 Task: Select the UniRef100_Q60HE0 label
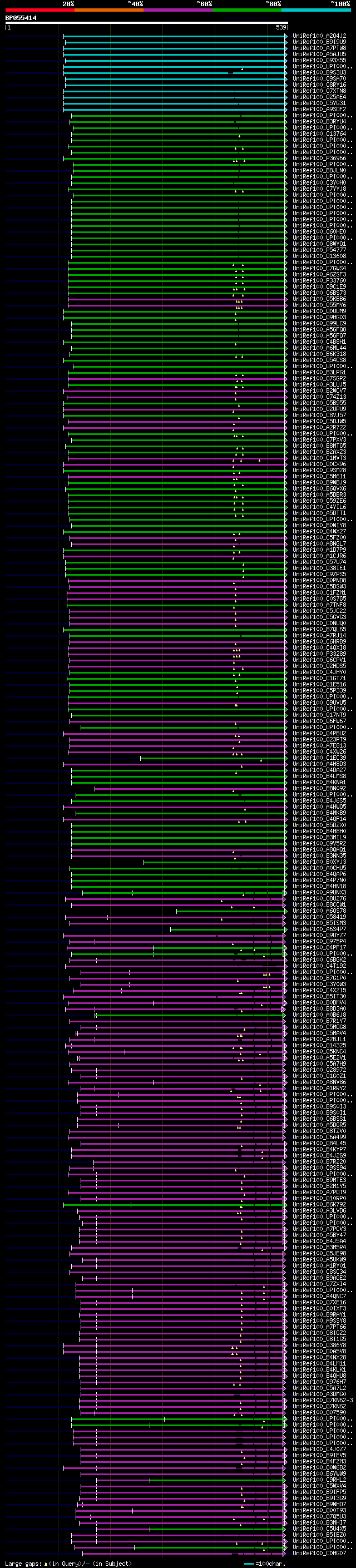(319, 231)
